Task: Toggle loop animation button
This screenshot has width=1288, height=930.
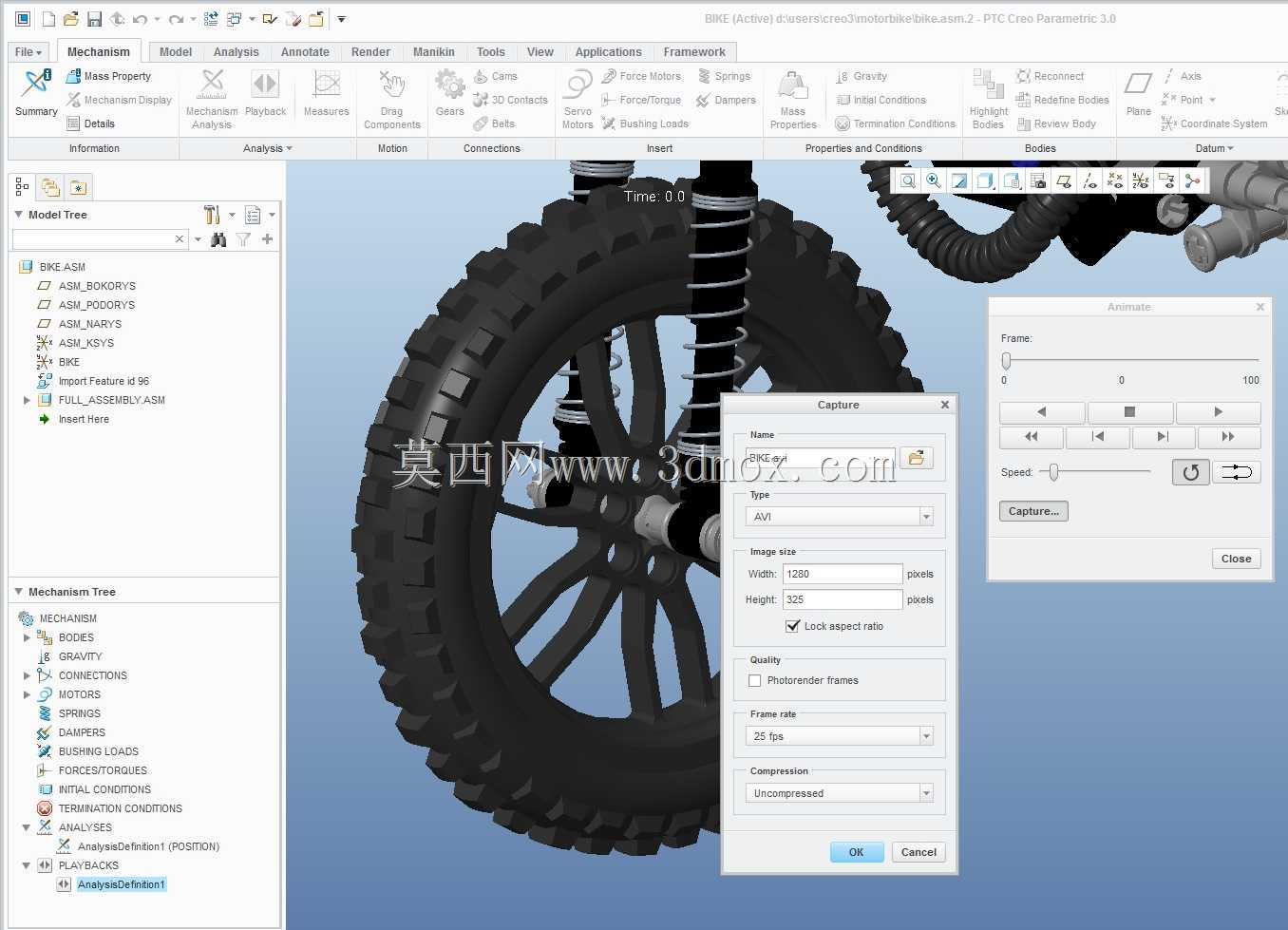Action: pyautogui.click(x=1190, y=472)
